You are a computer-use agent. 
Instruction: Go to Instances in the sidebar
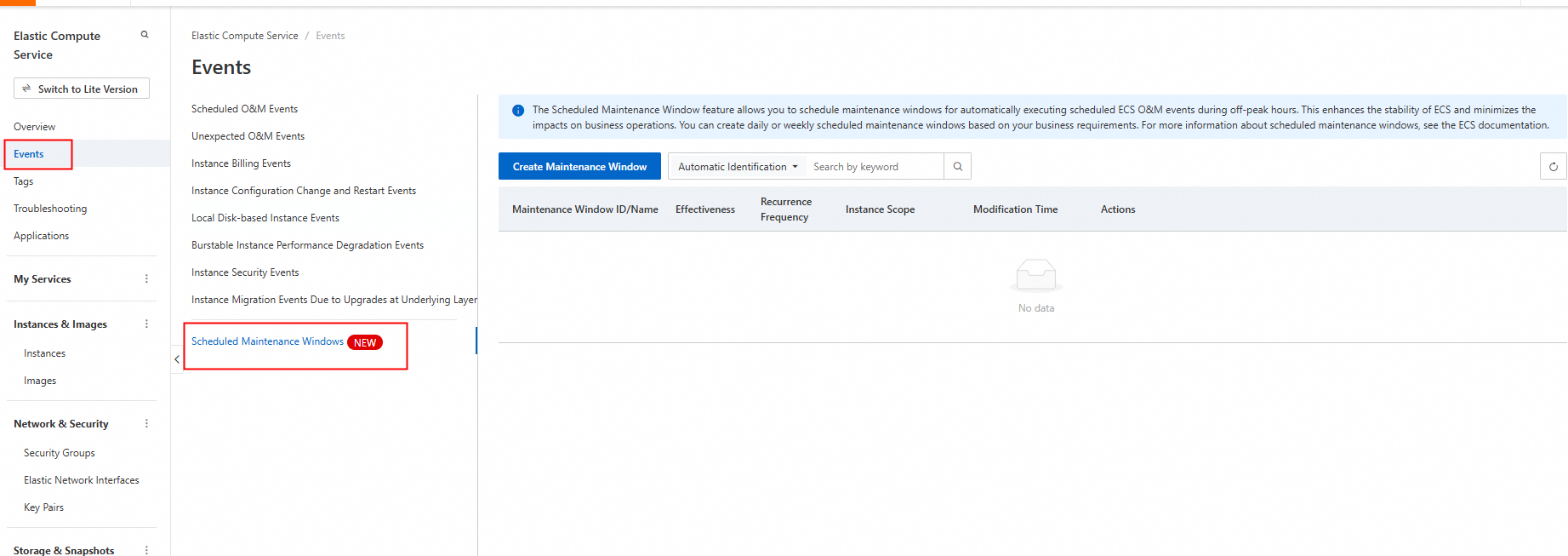coord(44,353)
